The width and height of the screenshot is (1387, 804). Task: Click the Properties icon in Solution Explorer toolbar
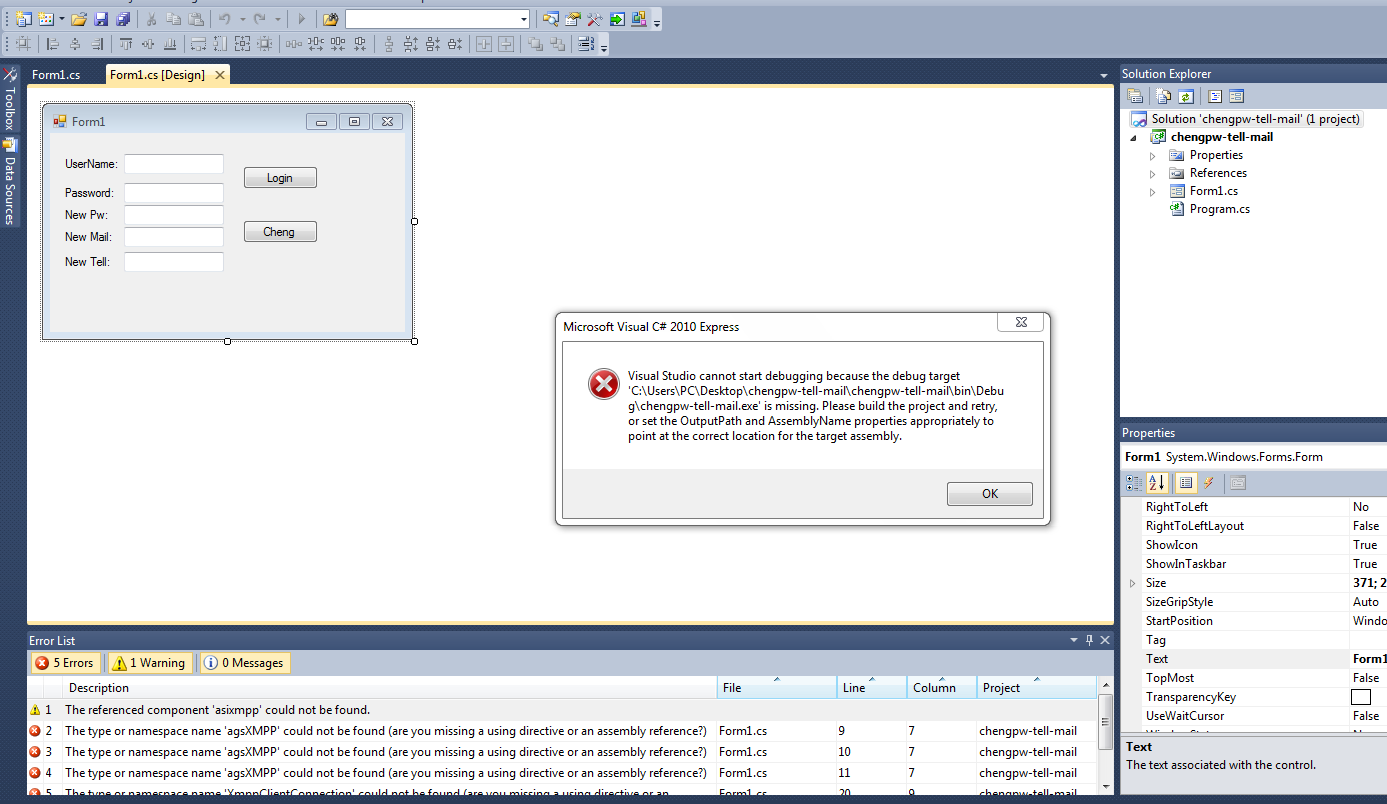point(1135,97)
